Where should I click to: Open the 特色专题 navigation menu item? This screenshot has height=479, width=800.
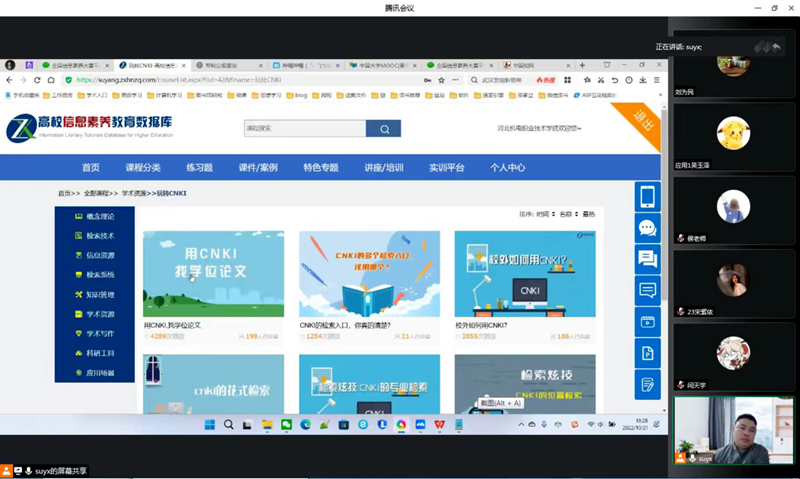coord(321,168)
